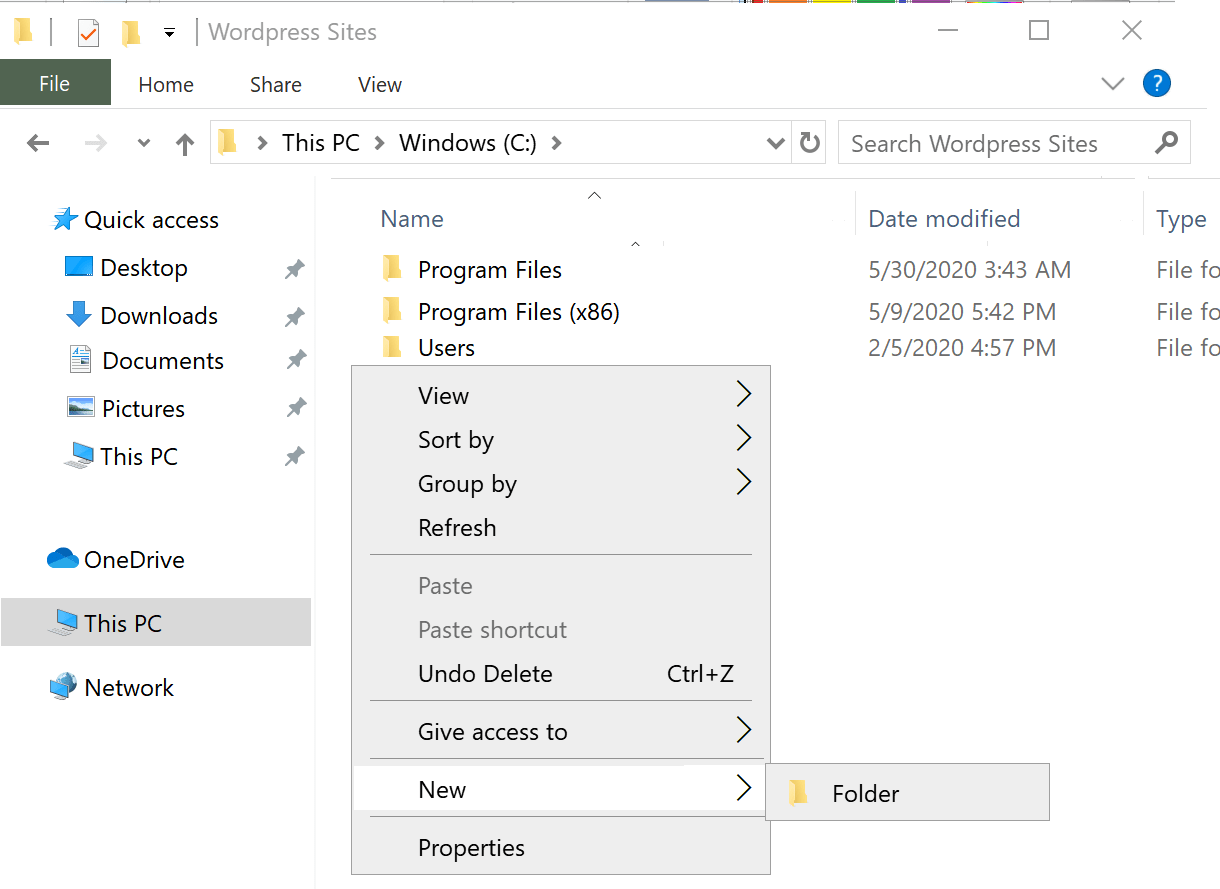This screenshot has width=1220, height=889.
Task: Open the blue Help question mark
Action: pos(1156,84)
